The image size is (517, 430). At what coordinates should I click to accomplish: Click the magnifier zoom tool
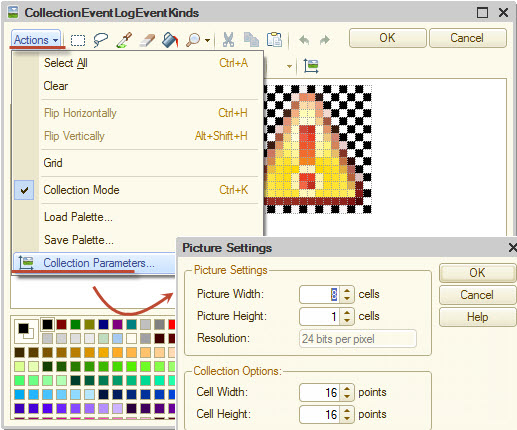[193, 40]
